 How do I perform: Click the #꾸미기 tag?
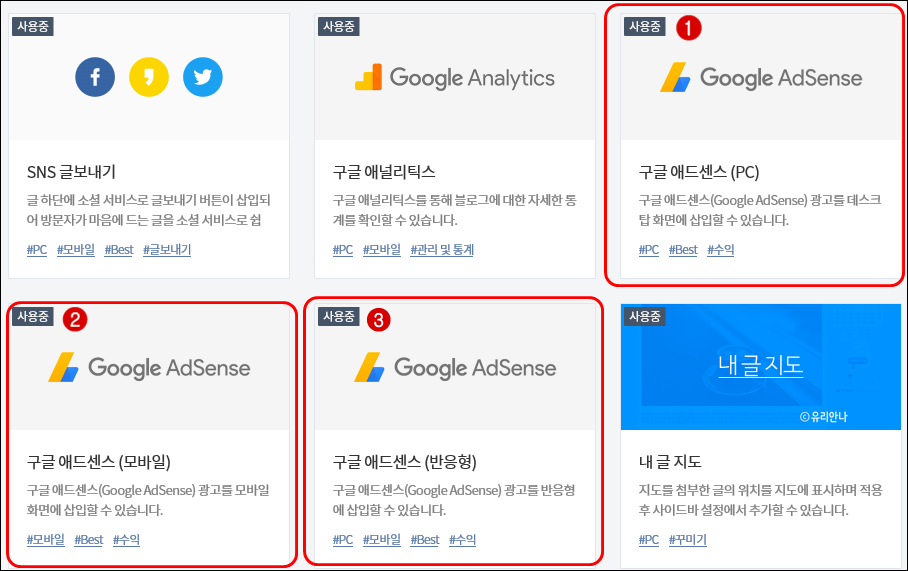coord(688,540)
